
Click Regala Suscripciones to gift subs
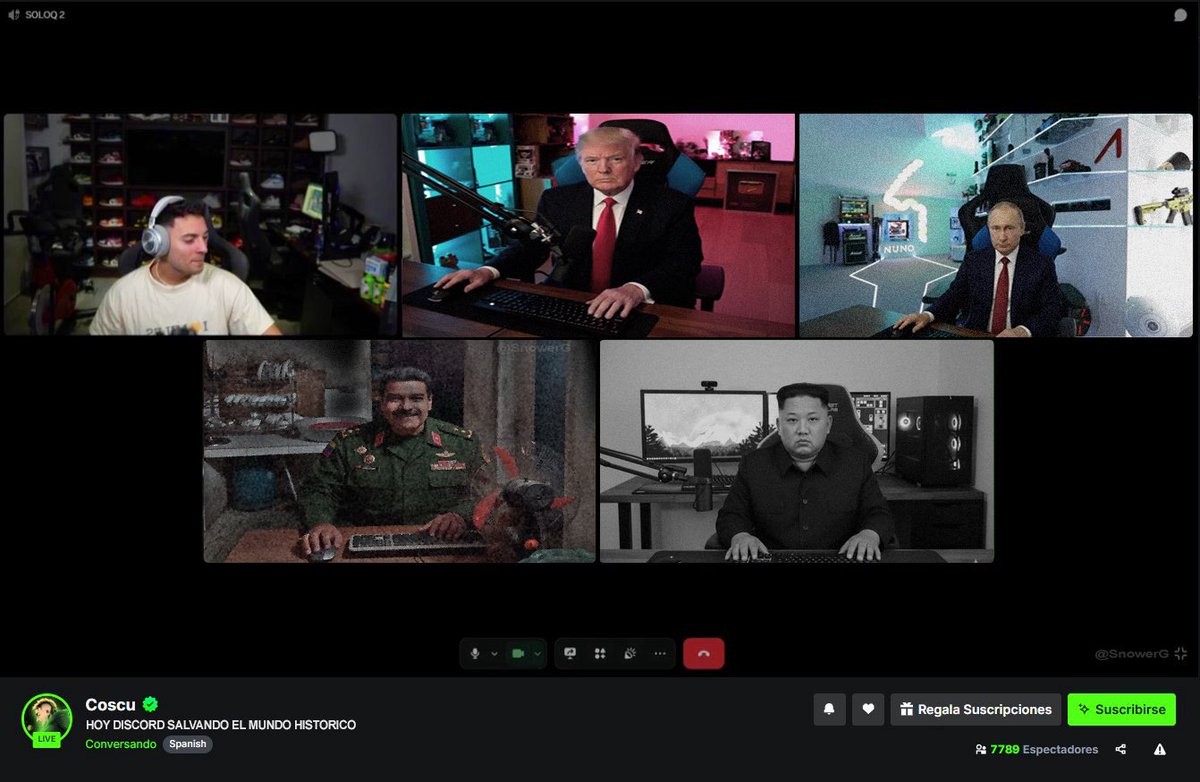pyautogui.click(x=975, y=709)
